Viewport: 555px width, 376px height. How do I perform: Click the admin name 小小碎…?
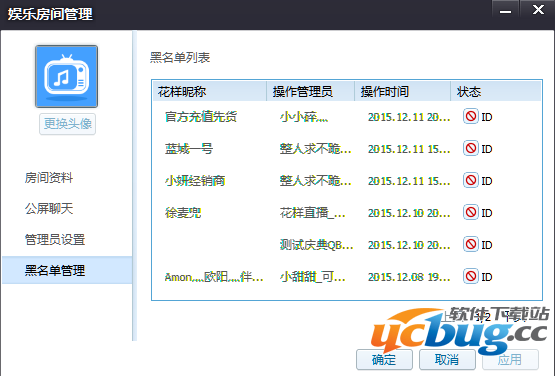coord(304,116)
